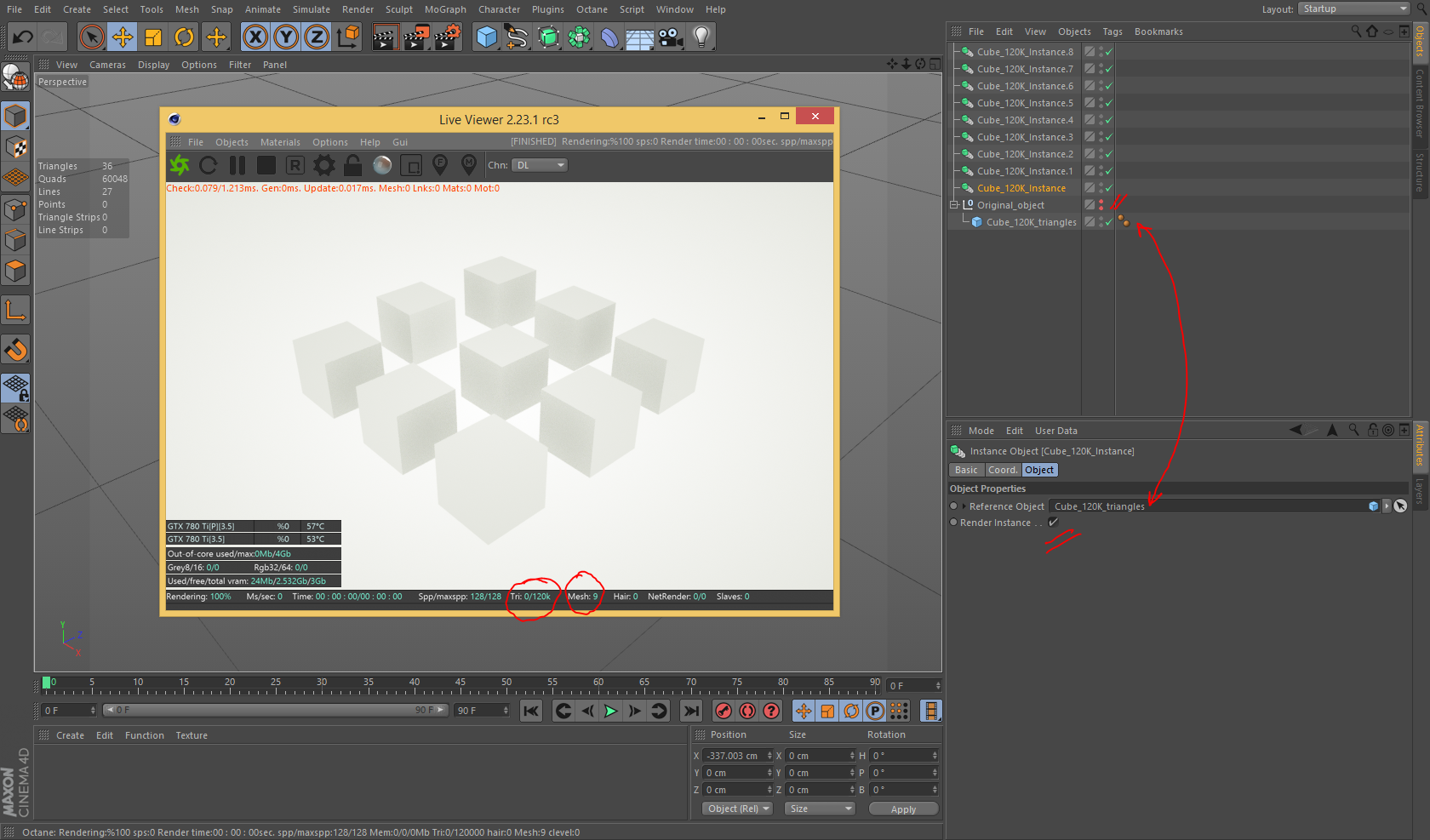
Task: Open Live Viewer settings gear
Action: point(324,165)
